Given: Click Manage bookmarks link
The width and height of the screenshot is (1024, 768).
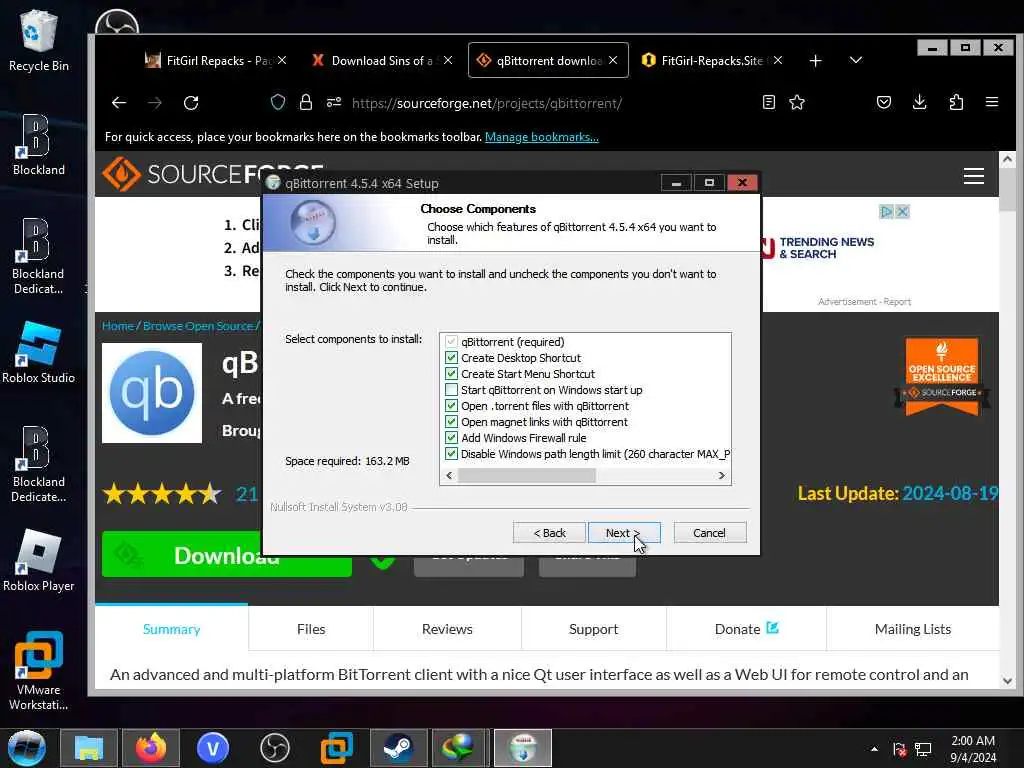Looking at the screenshot, I should 541,137.
